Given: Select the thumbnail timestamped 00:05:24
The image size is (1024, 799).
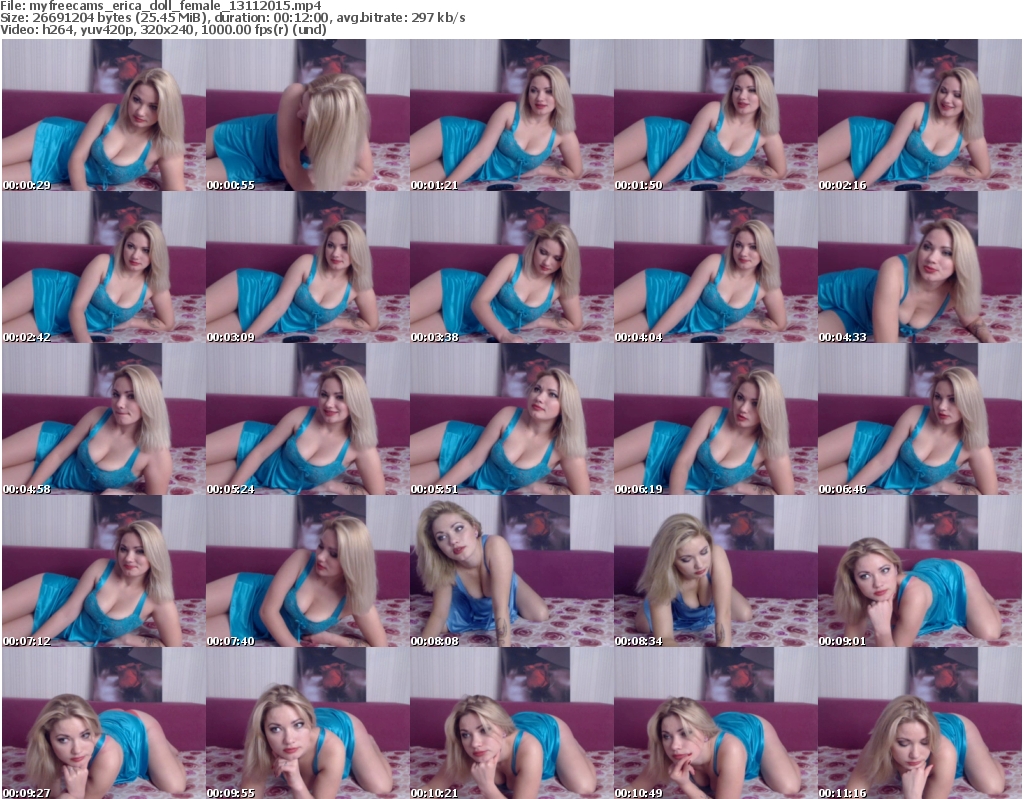Looking at the screenshot, I should (x=308, y=419).
